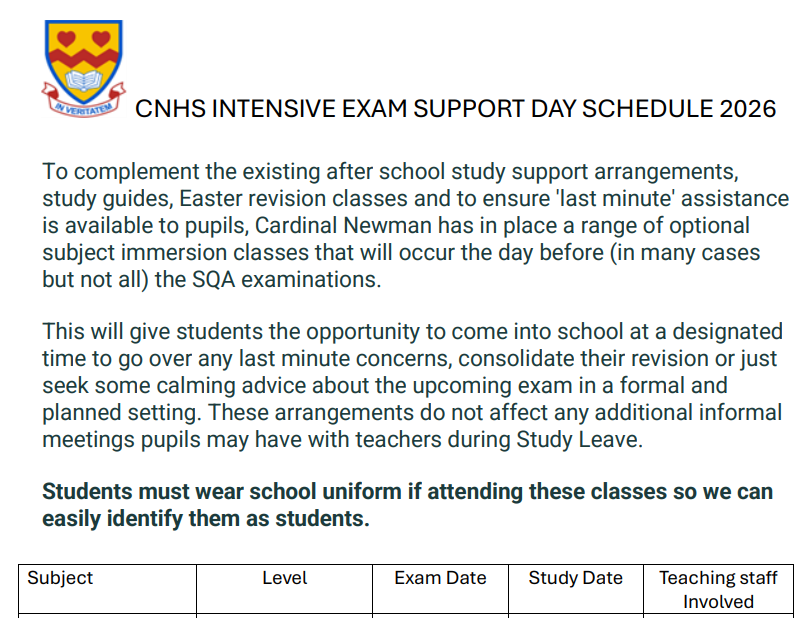Click the bold school uniform notice
Screen dimensions: 809x618
[407, 505]
